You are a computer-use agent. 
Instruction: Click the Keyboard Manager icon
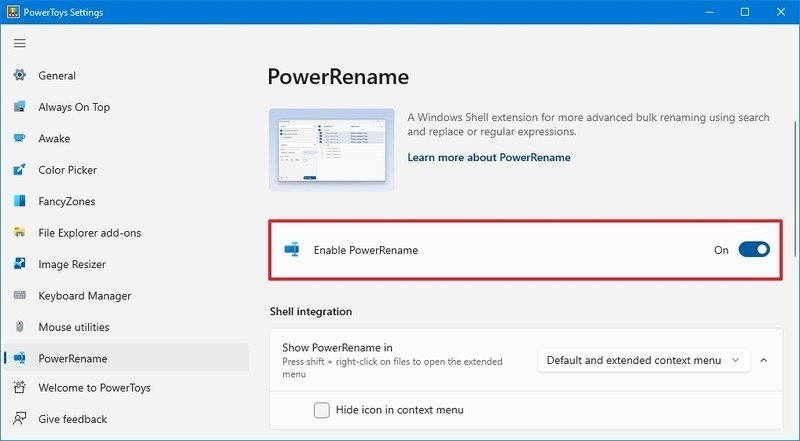(19, 296)
